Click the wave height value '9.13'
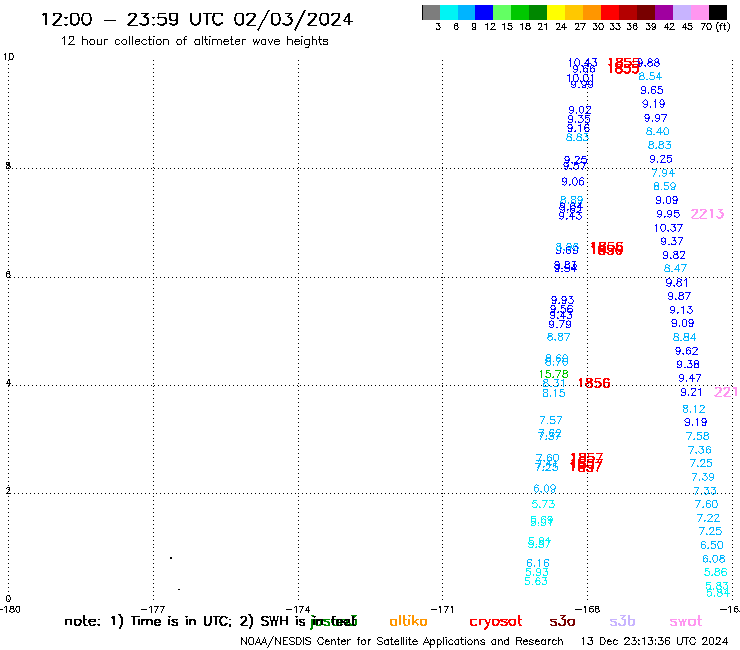The height and width of the screenshot is (650, 740). pos(681,310)
